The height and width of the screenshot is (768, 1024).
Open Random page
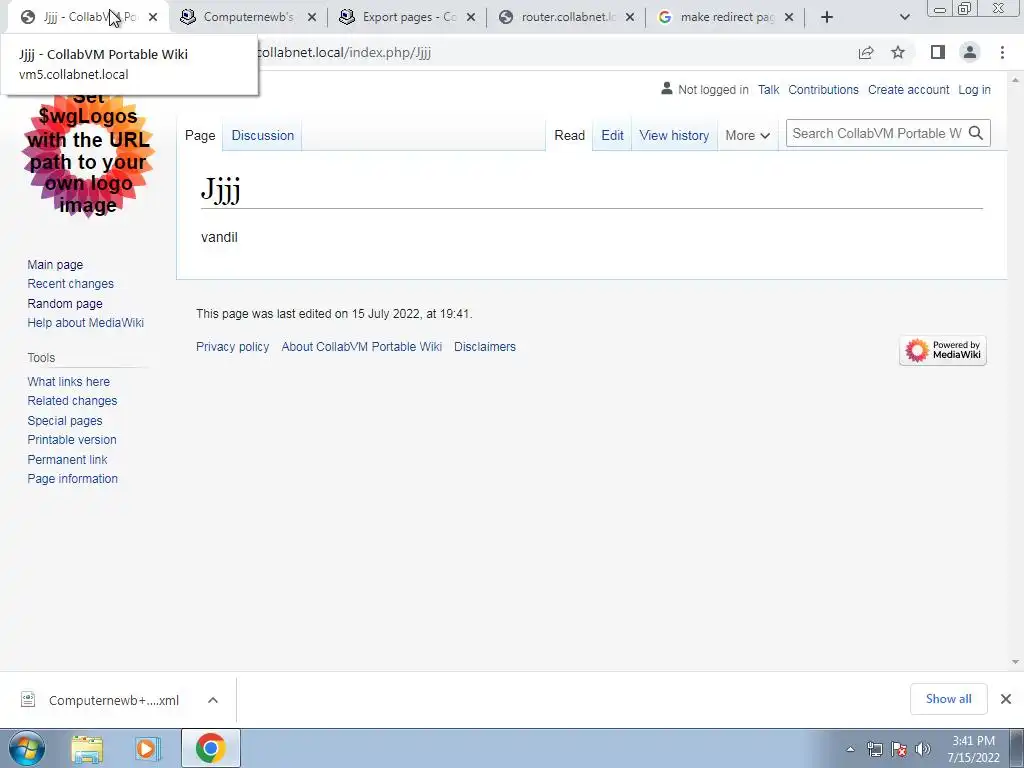coord(65,303)
